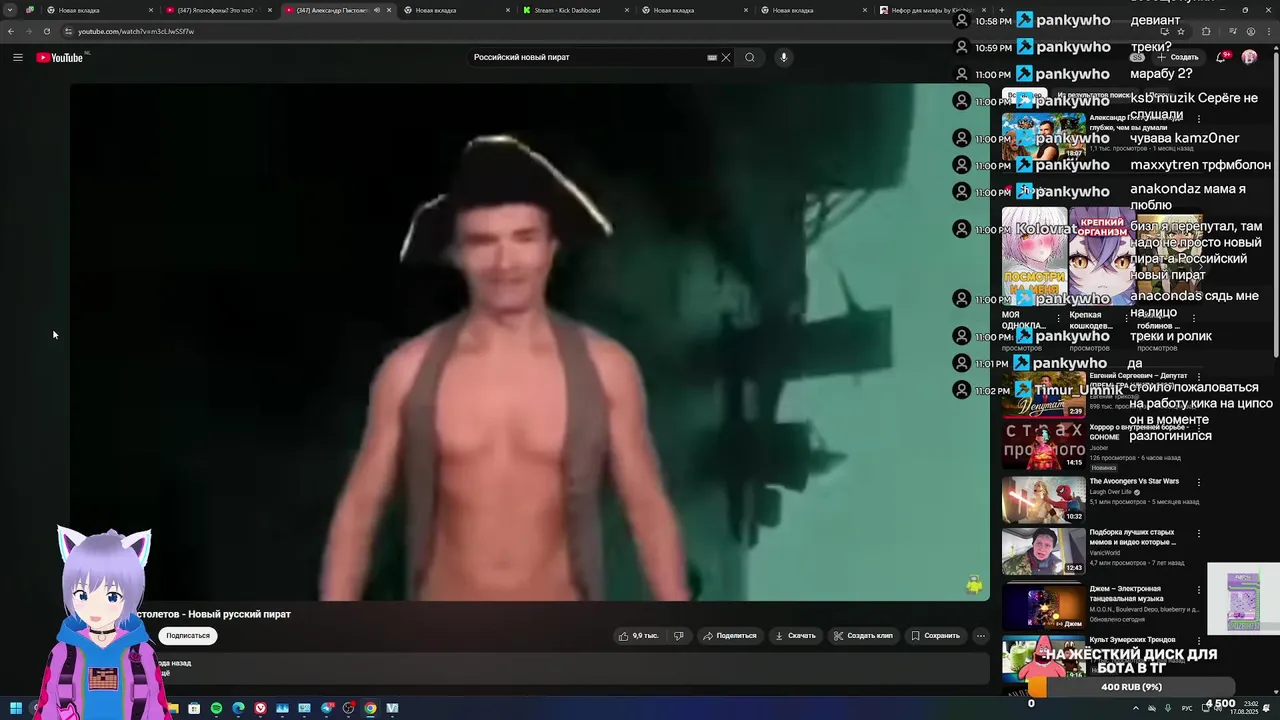Like the video (9,9 тыс.)

pyautogui.click(x=638, y=635)
